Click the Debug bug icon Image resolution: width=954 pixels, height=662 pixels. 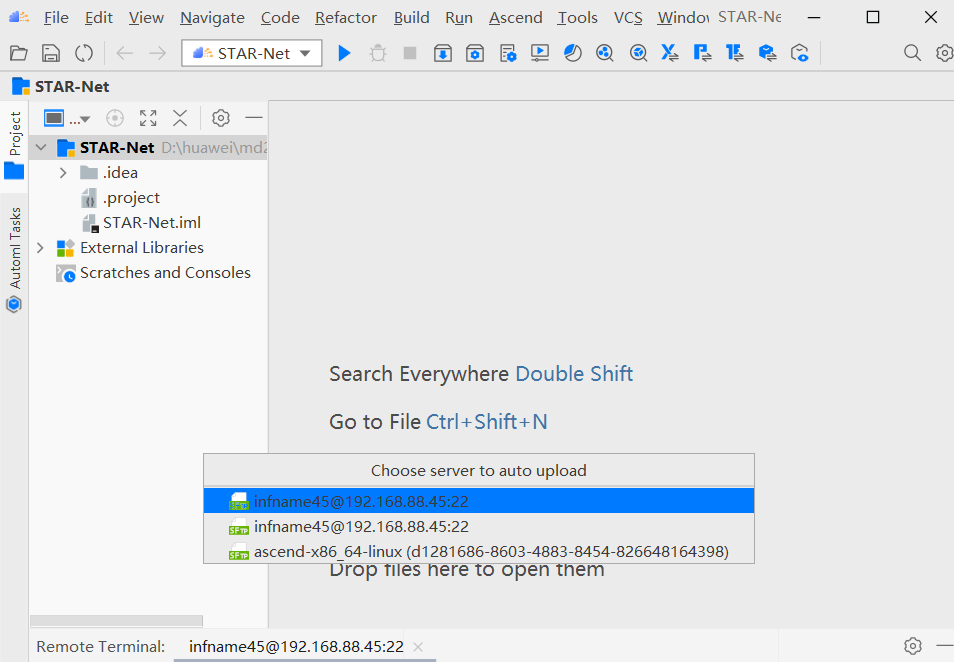pyautogui.click(x=377, y=53)
